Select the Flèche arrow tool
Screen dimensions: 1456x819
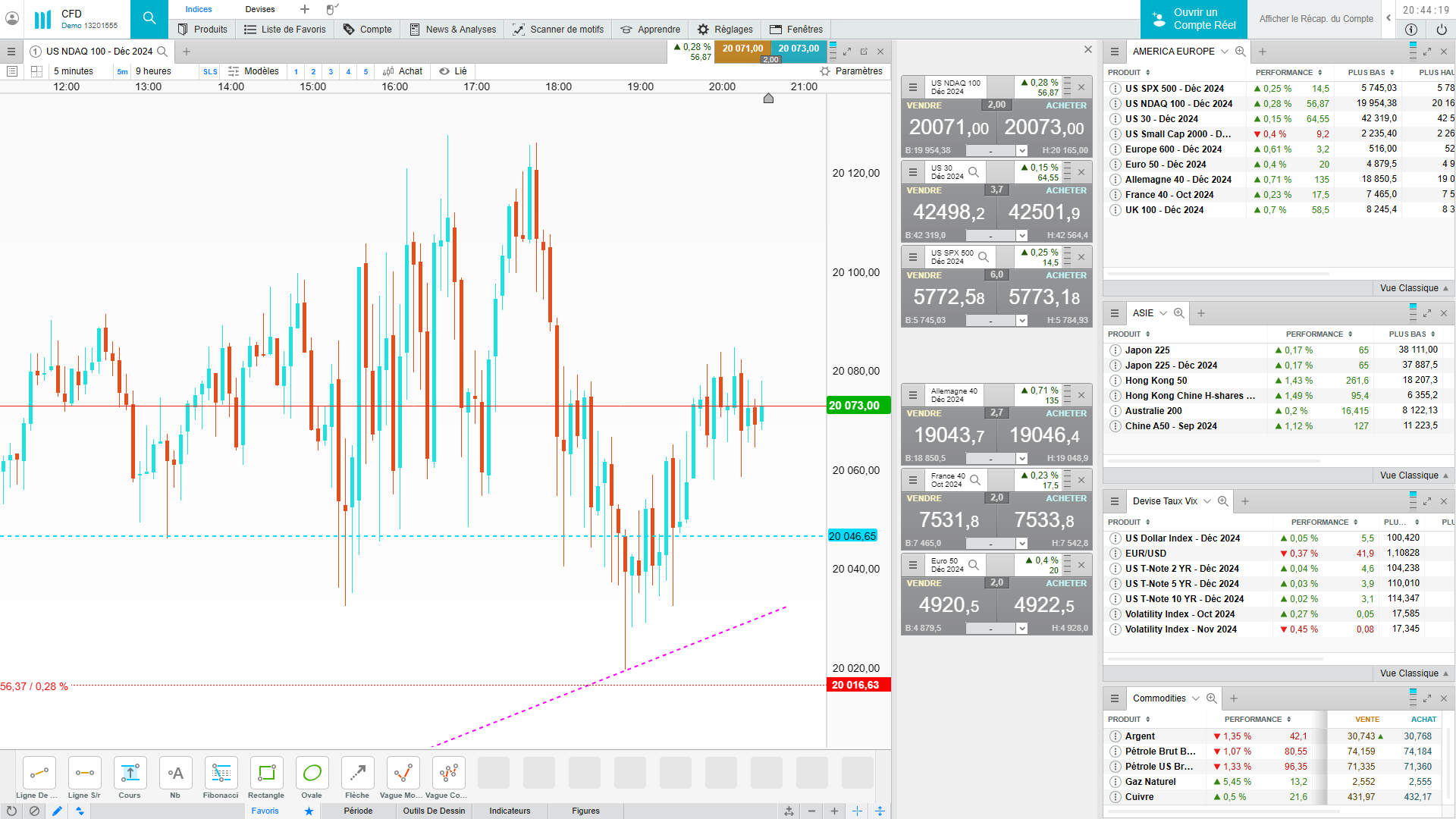357,773
